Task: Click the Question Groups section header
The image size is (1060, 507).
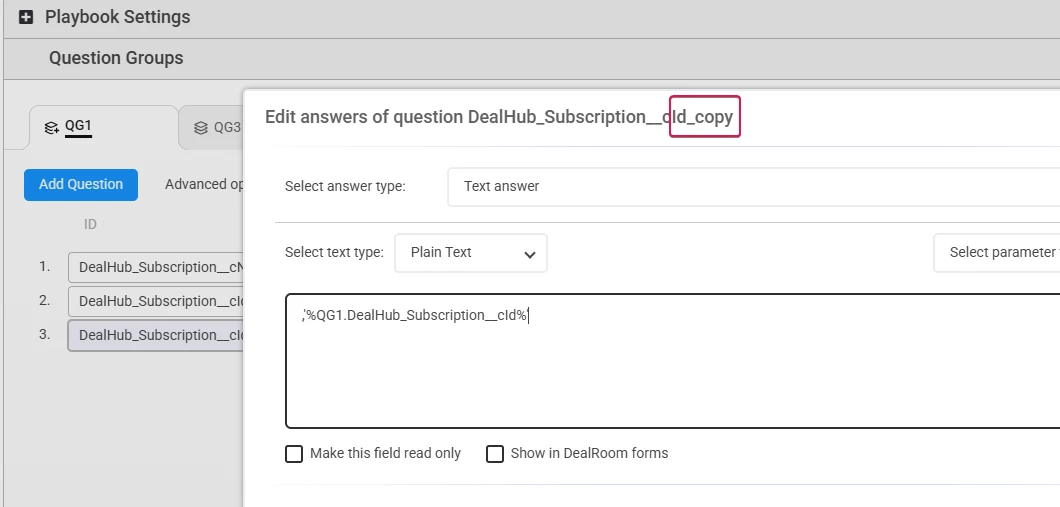Action: (x=116, y=58)
